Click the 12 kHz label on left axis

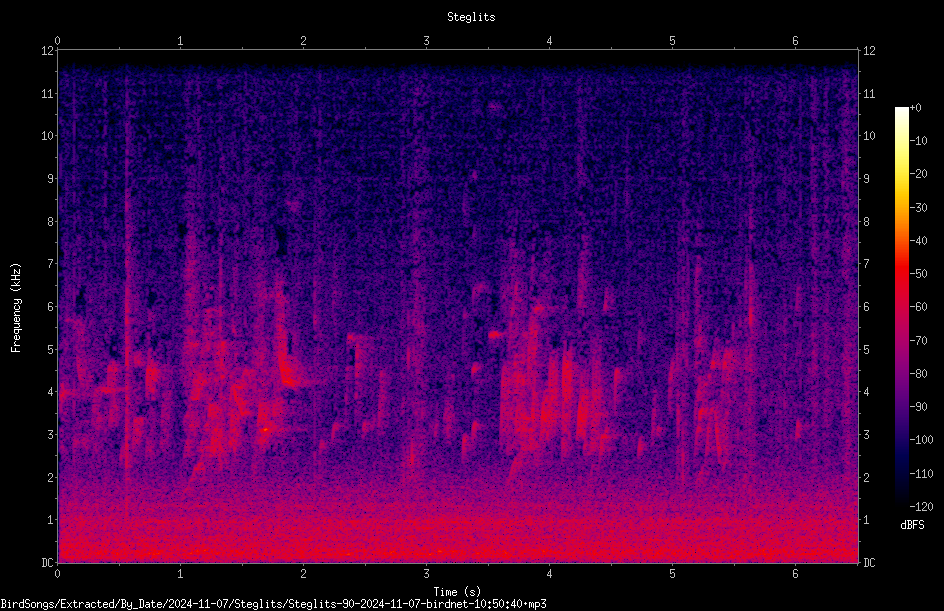pyautogui.click(x=48, y=51)
